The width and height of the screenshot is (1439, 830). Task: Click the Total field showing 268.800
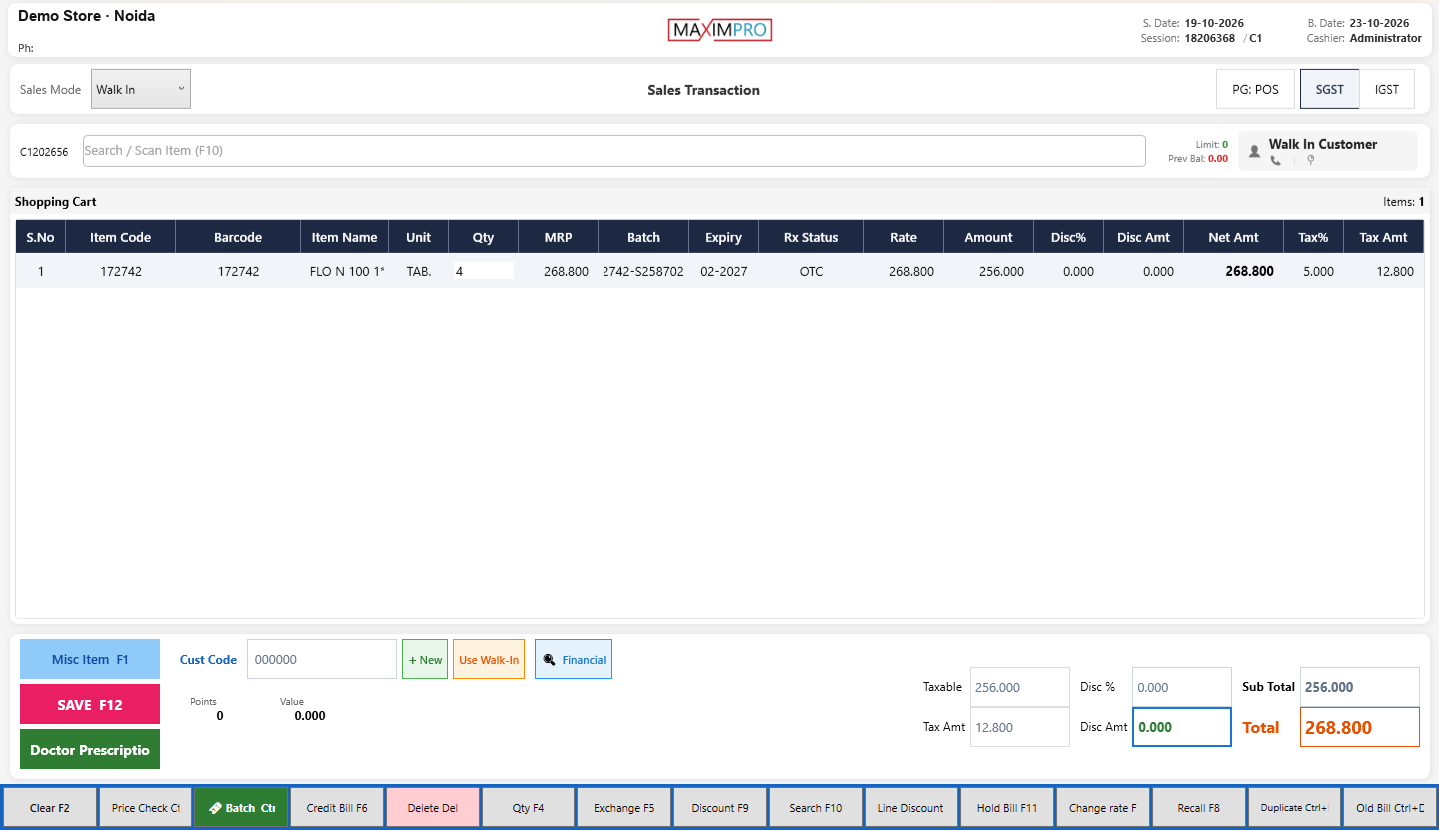tap(1360, 727)
